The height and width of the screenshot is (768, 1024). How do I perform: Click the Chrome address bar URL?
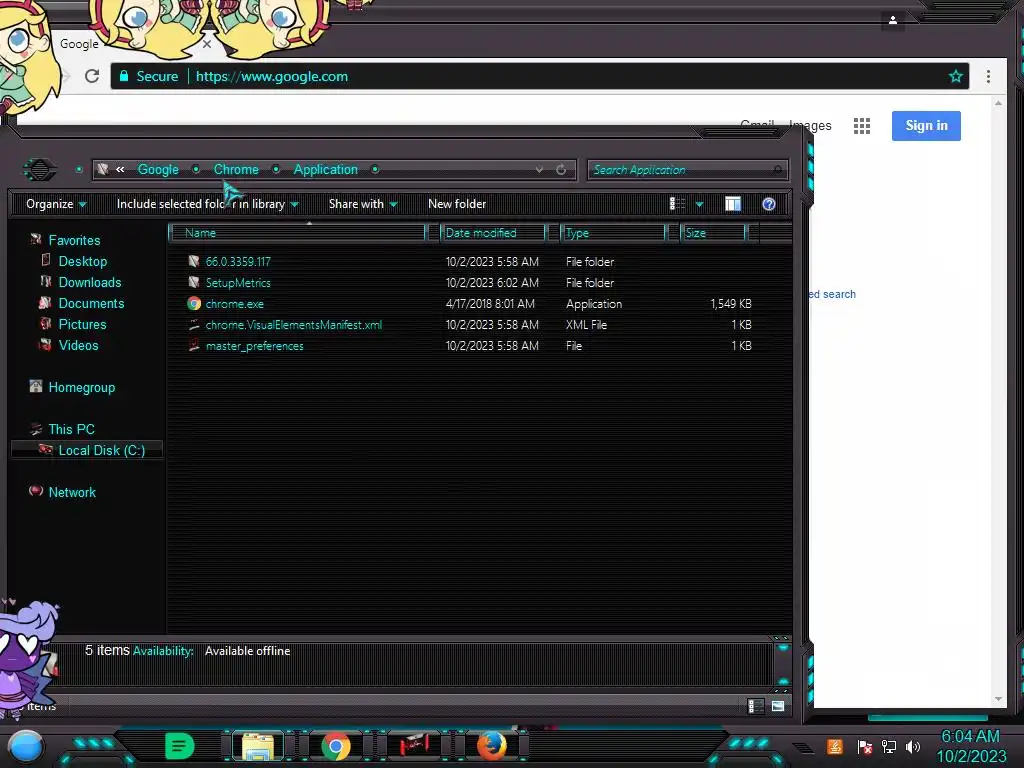point(272,76)
